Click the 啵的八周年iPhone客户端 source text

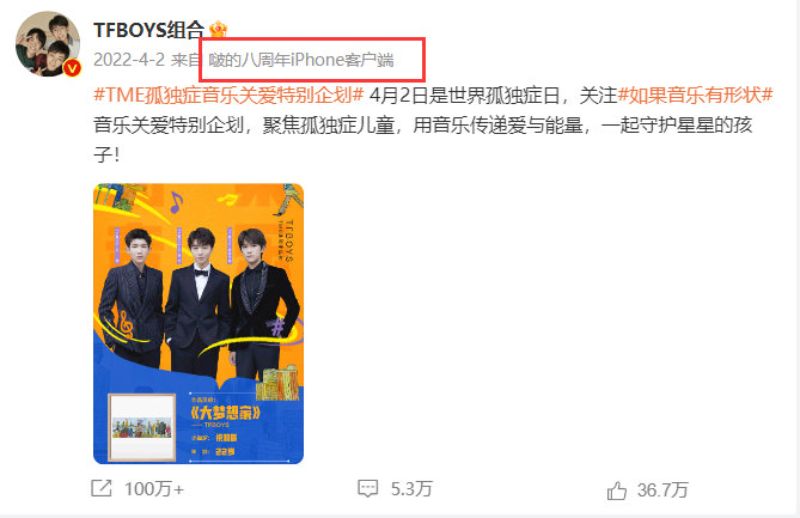301,60
